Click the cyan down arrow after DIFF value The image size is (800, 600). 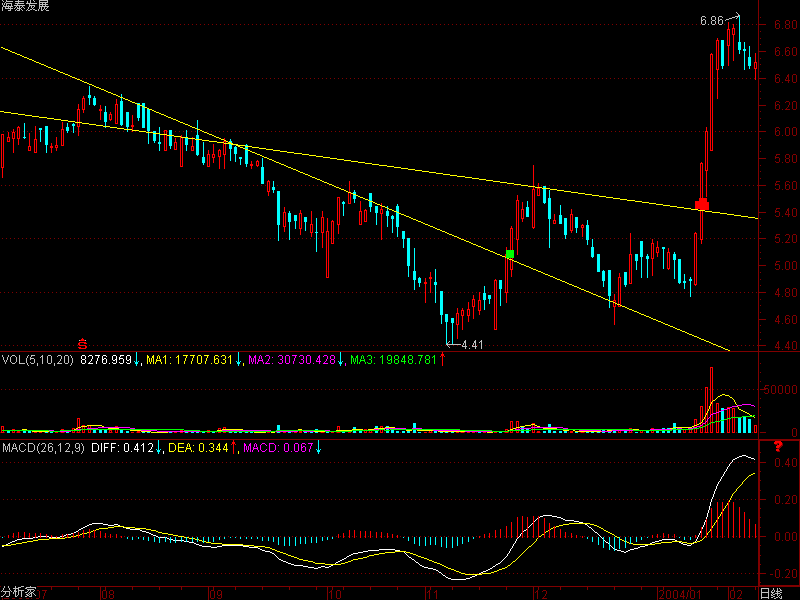tap(160, 449)
